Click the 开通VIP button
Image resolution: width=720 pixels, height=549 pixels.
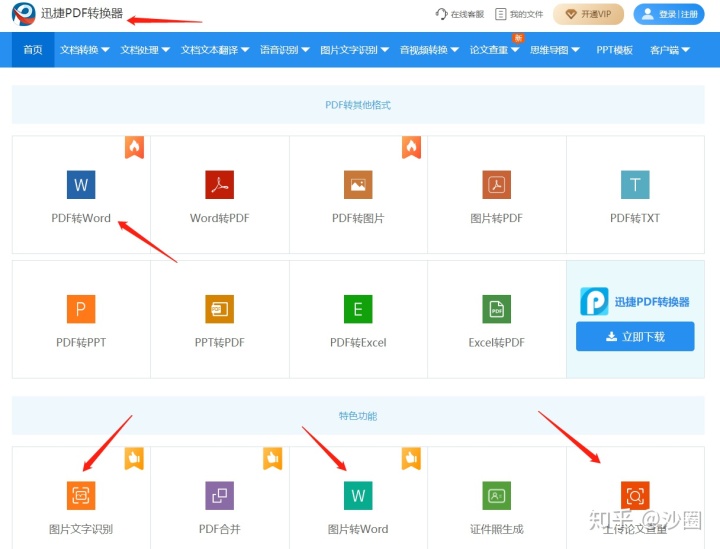[588, 14]
